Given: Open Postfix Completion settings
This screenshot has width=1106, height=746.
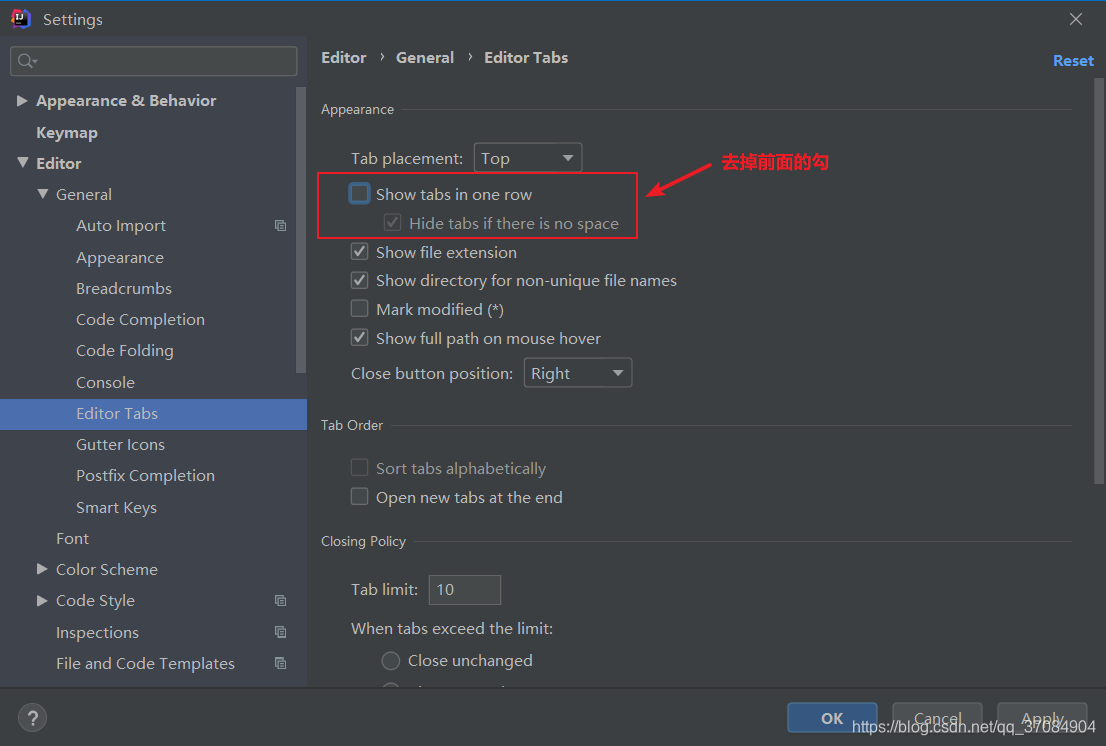Looking at the screenshot, I should tap(145, 476).
